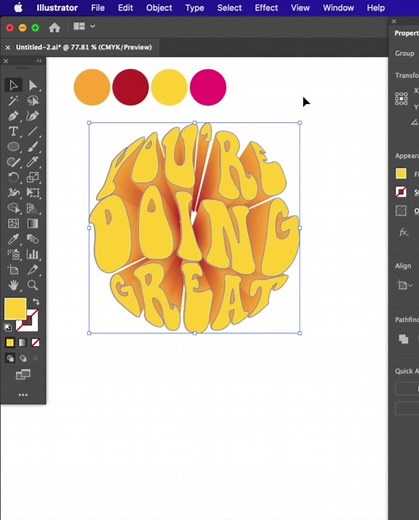Select the Zoom tool
419x520 pixels.
33,285
